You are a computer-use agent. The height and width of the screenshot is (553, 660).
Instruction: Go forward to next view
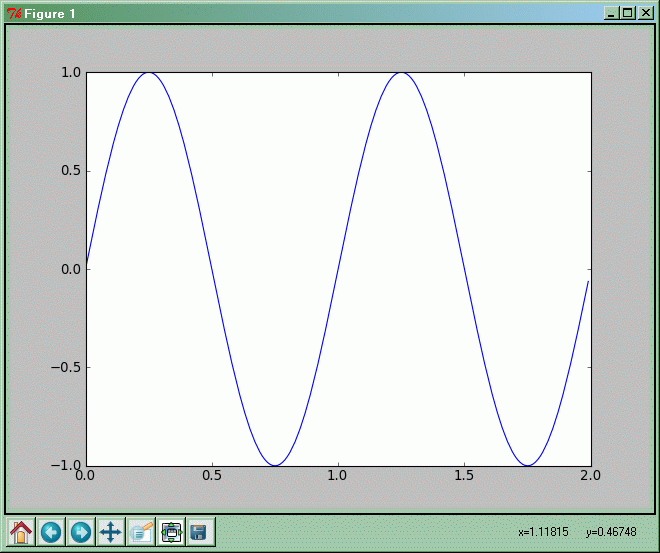coord(81,532)
